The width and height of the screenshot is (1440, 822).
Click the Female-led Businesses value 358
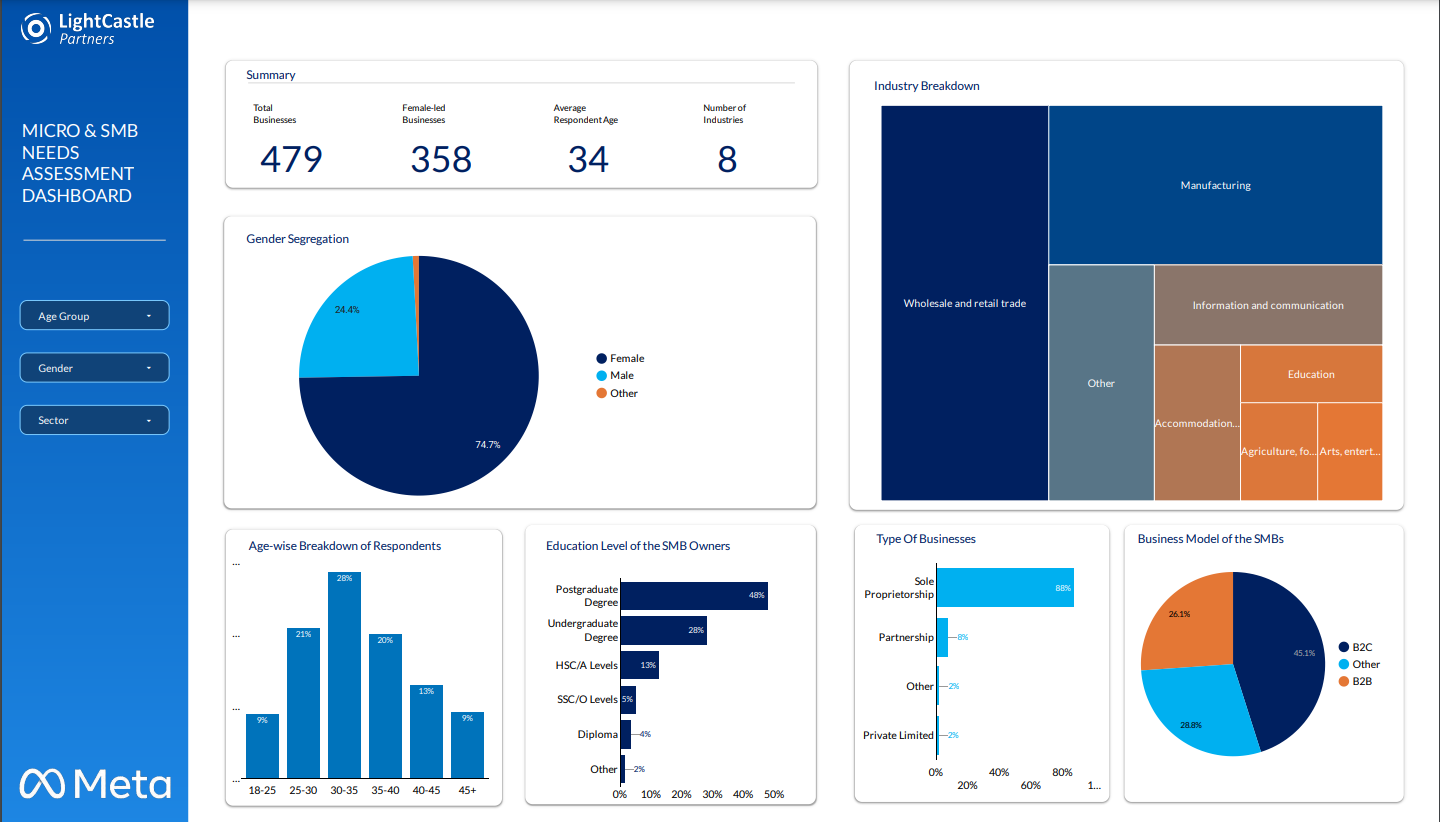[x=441, y=159]
